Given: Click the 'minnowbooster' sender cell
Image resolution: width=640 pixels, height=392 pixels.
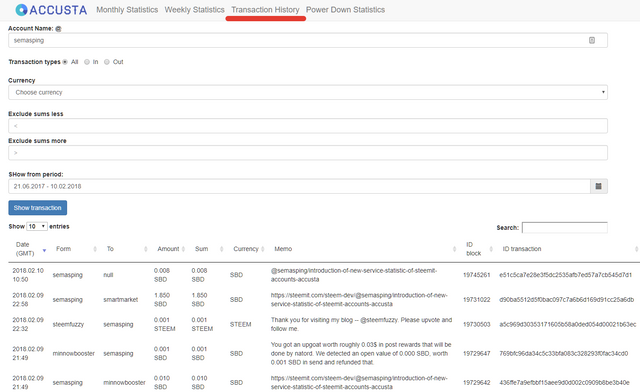Looking at the screenshot, I should point(73,354).
